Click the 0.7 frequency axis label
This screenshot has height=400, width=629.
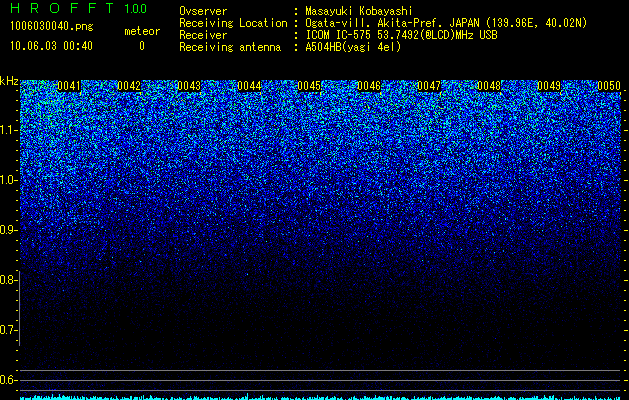[x=8, y=330]
